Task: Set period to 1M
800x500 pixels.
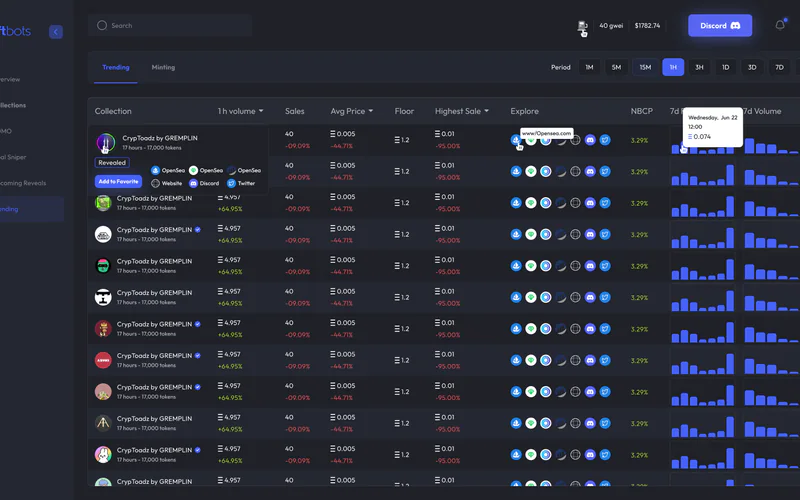Action: tap(589, 67)
